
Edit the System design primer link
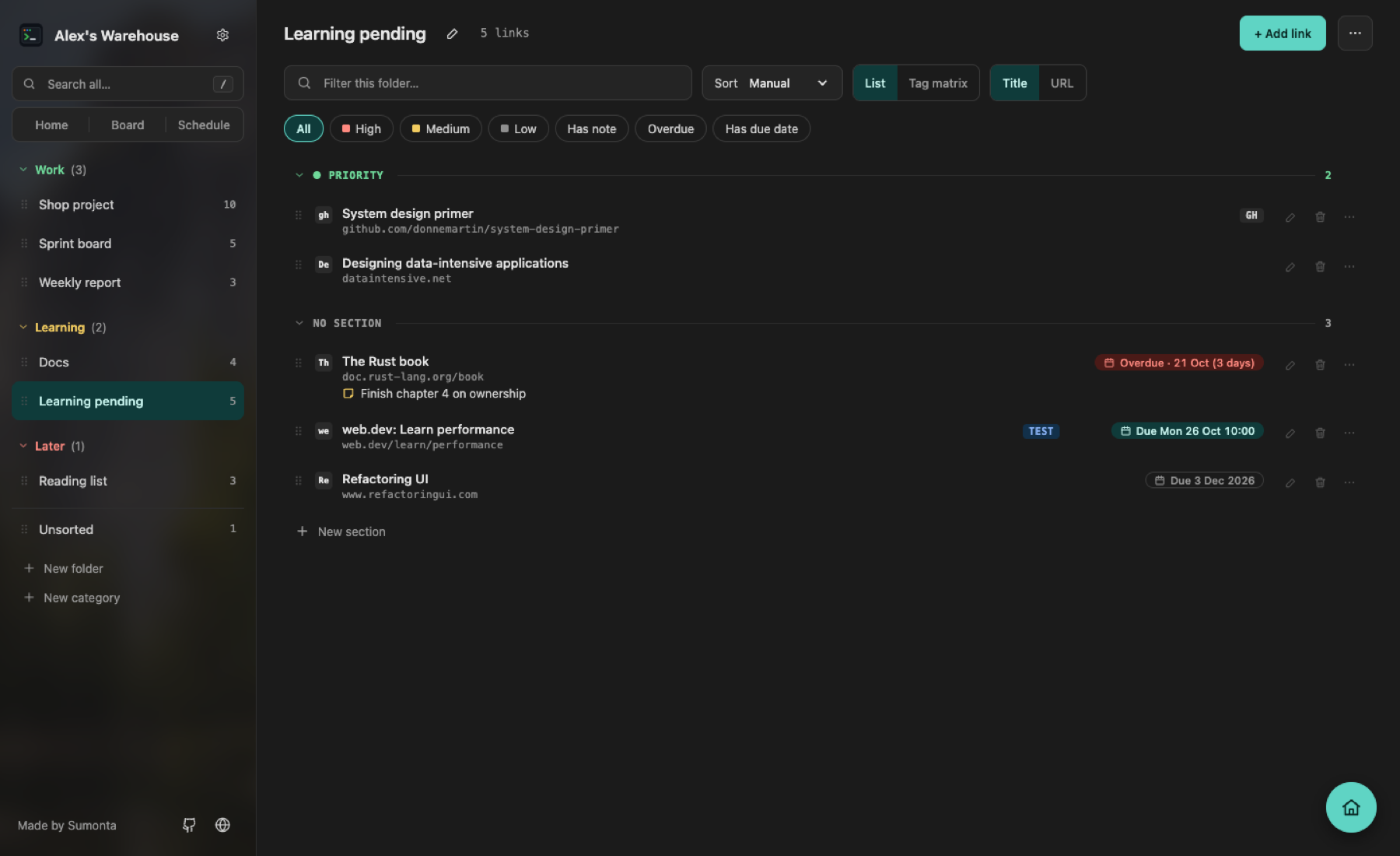pos(1290,217)
